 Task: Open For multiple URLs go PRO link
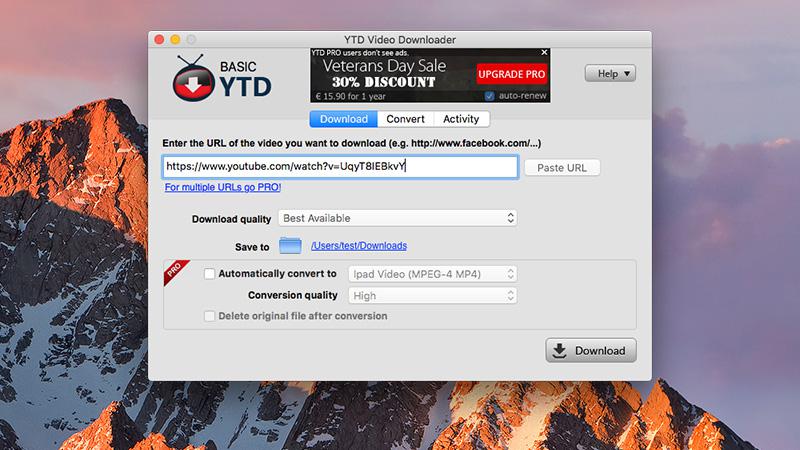(223, 187)
